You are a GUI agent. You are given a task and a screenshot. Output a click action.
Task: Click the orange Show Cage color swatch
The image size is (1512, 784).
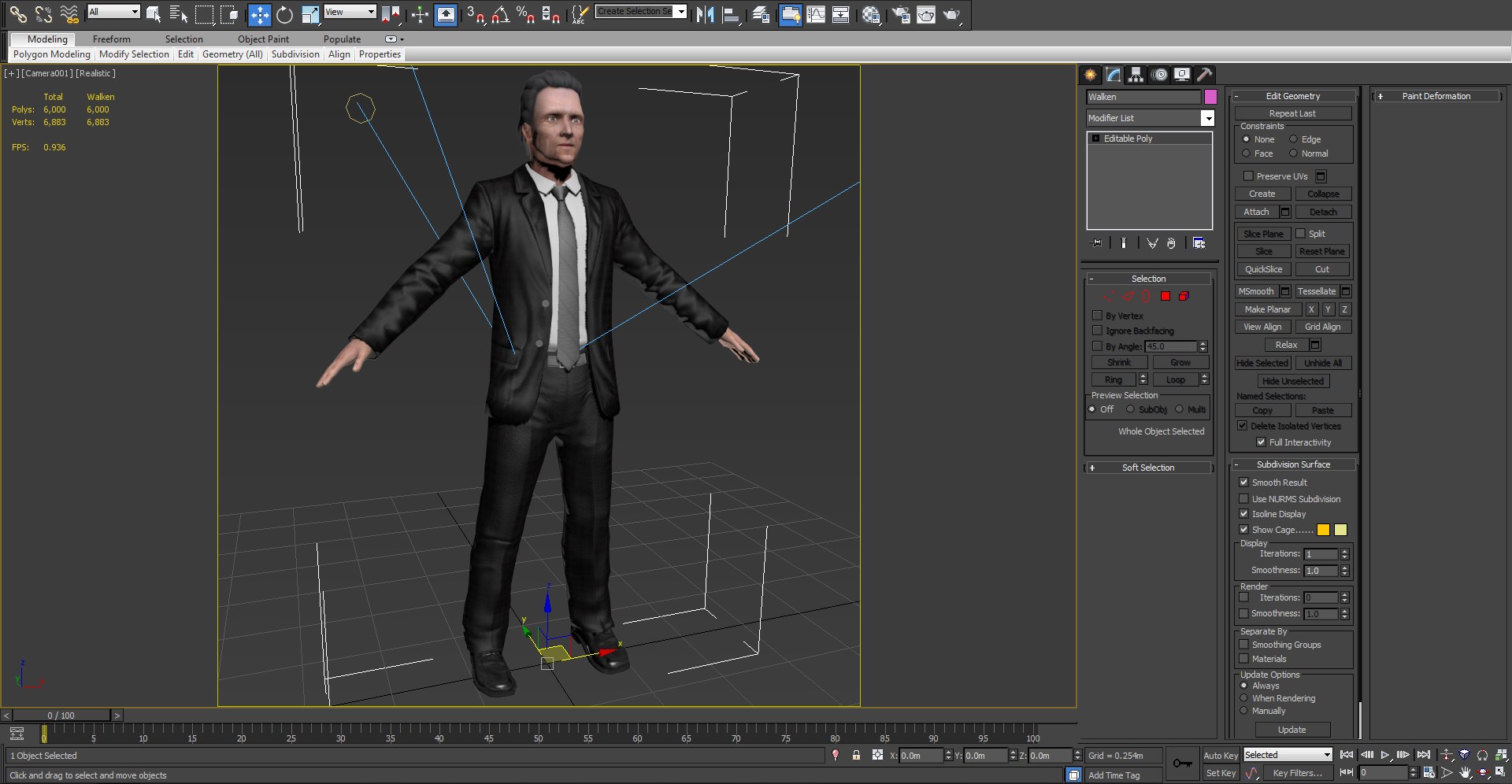pos(1323,530)
